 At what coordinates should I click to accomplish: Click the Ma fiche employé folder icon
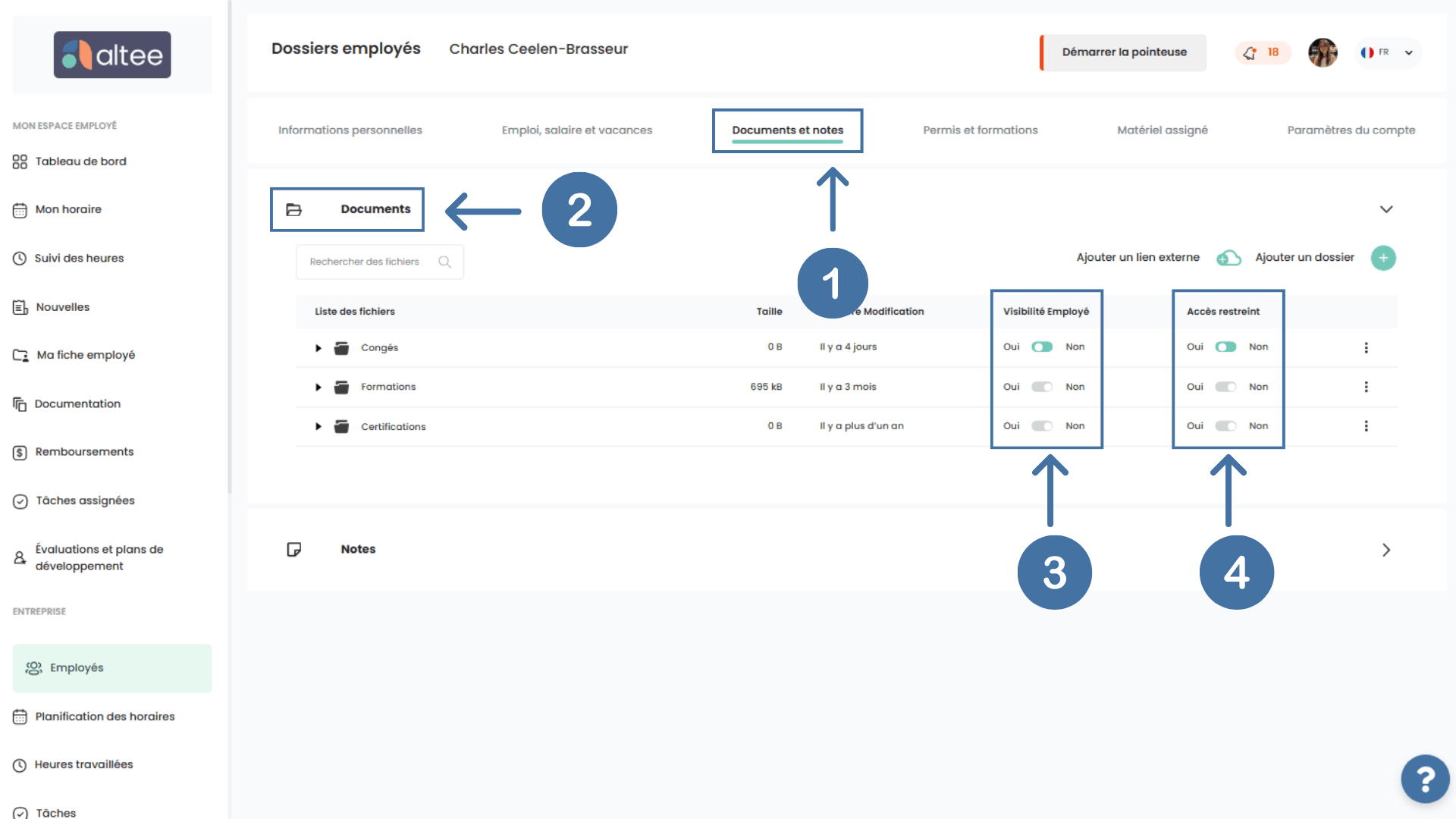20,355
